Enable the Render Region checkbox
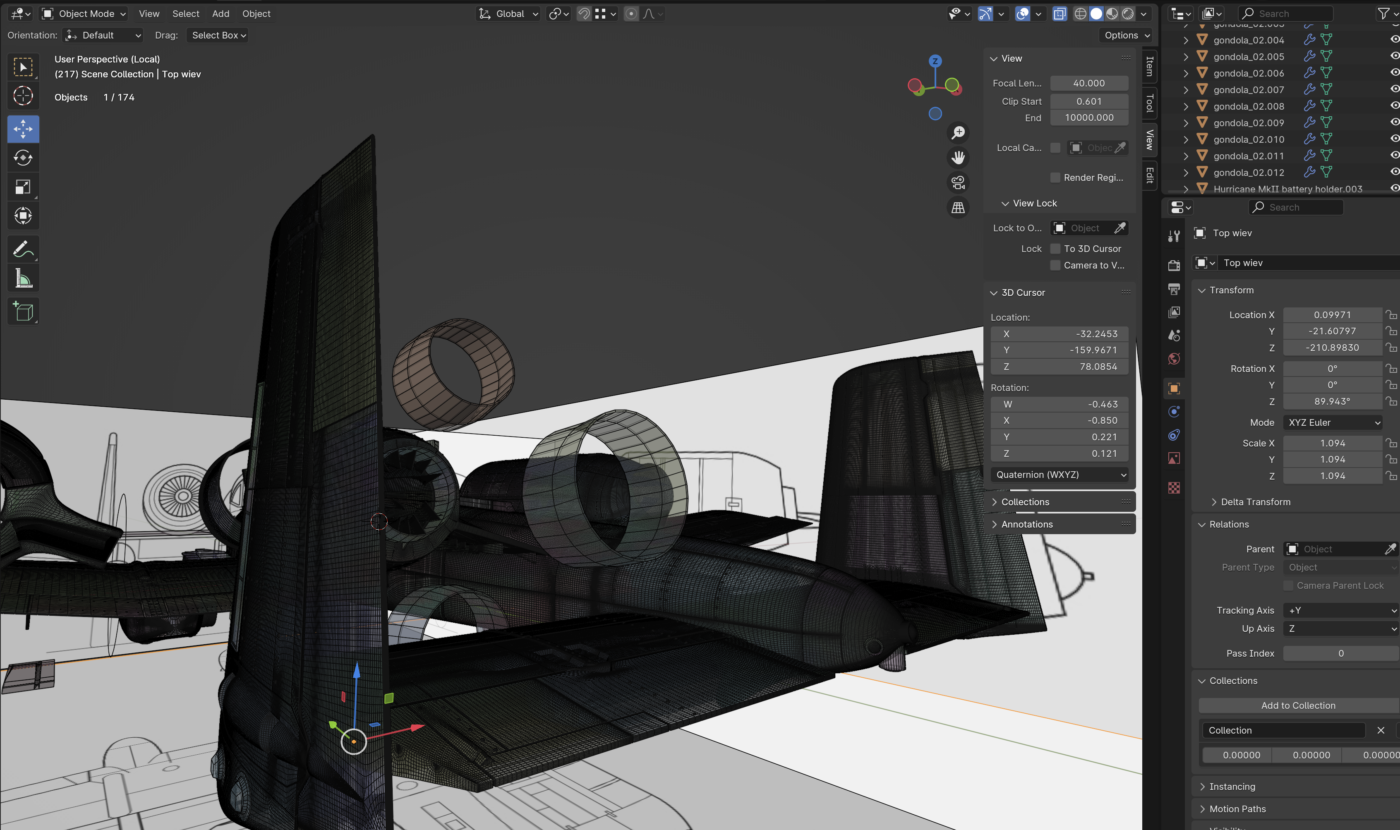This screenshot has width=1400, height=830. (x=1055, y=177)
